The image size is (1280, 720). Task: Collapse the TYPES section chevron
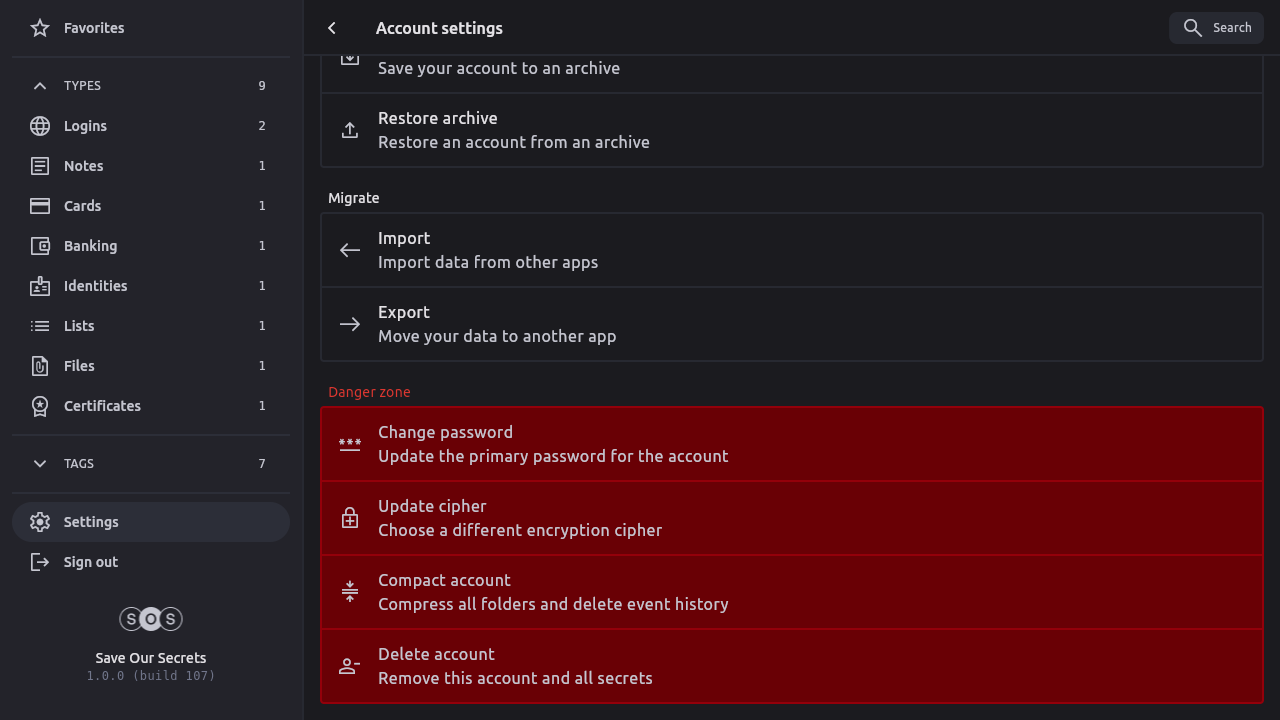[x=40, y=86]
